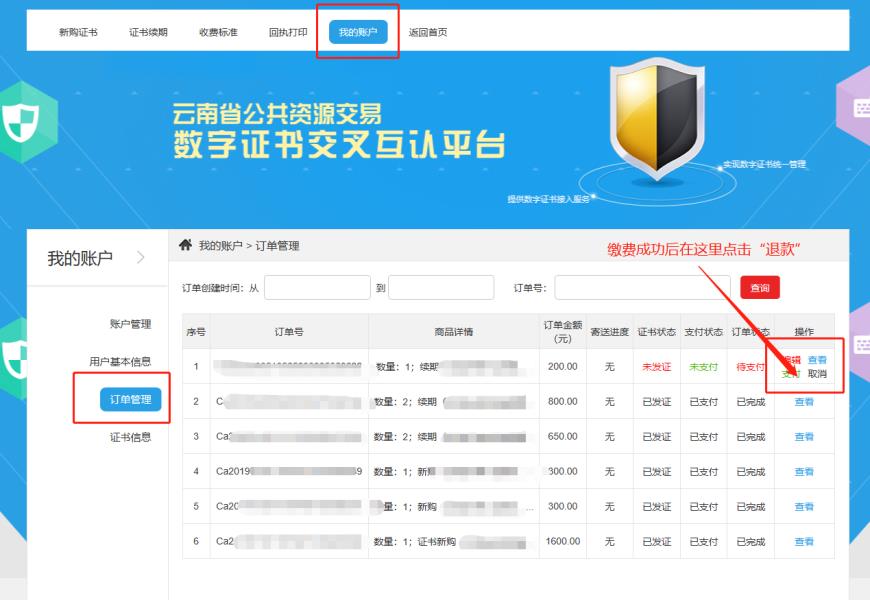The height and width of the screenshot is (600, 870).
Task: Click 编辑 on the pending order
Action: (793, 359)
